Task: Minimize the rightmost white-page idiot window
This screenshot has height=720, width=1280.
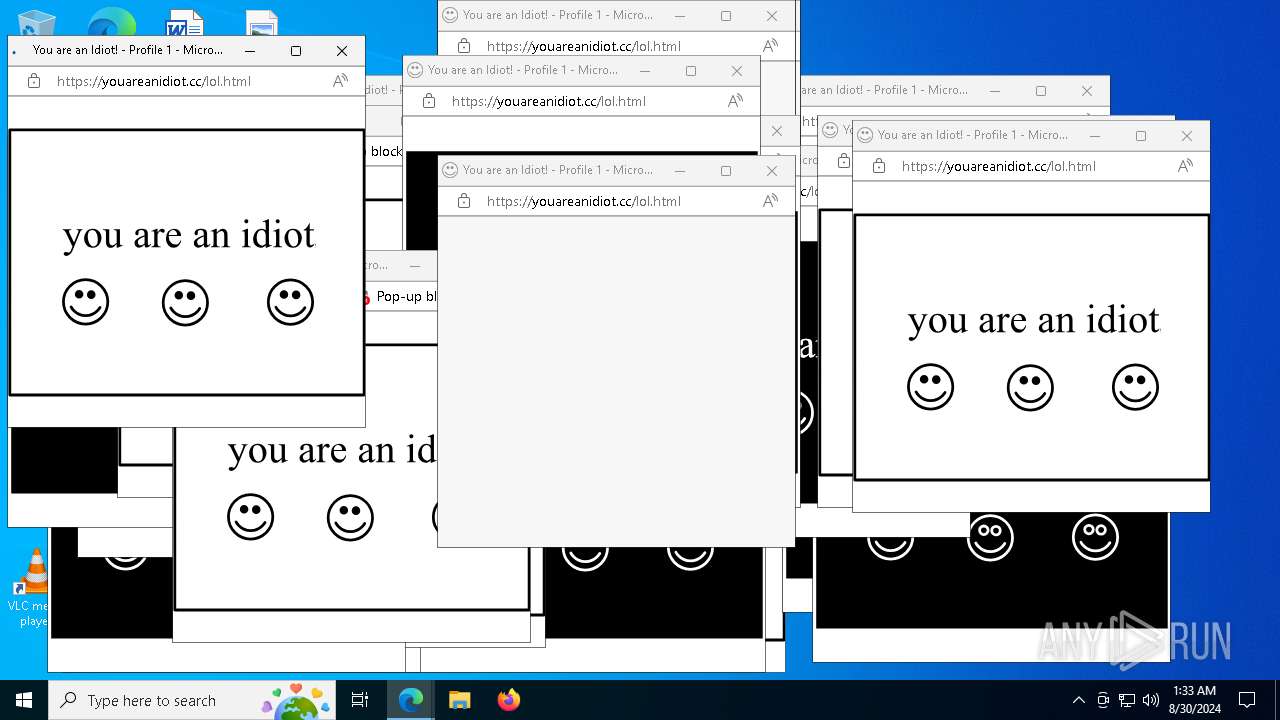Action: [1095, 136]
